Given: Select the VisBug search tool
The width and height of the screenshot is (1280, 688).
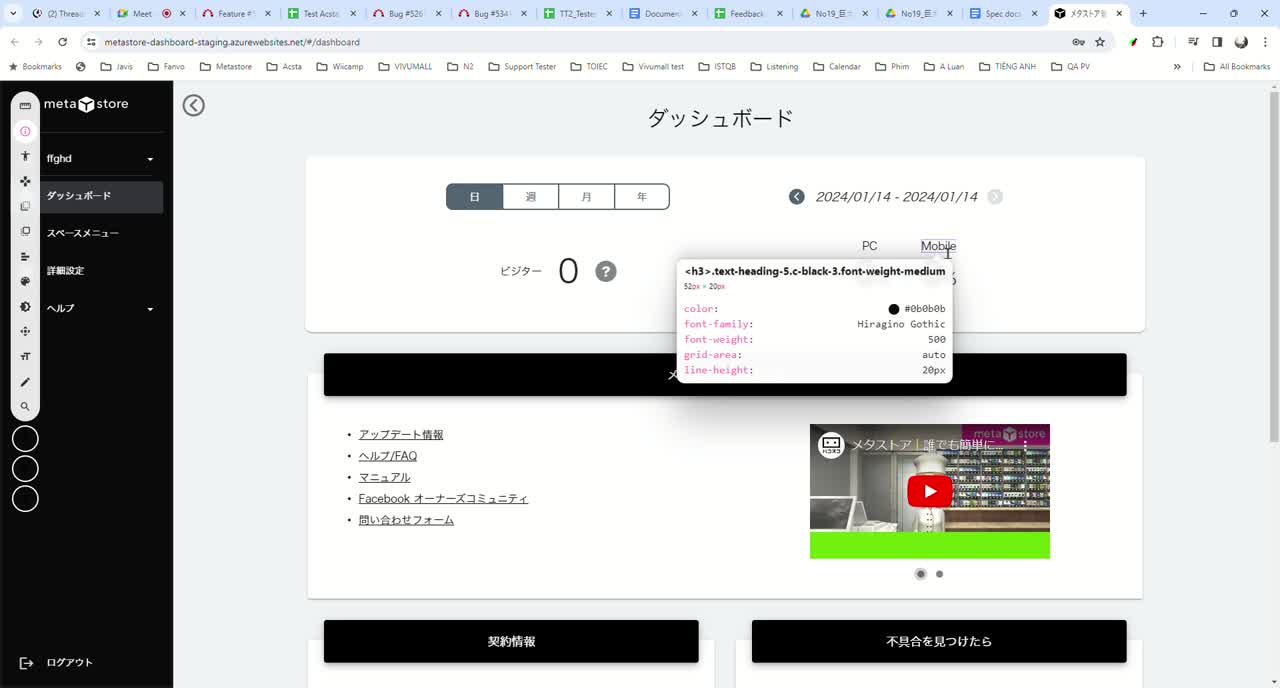Looking at the screenshot, I should coord(25,406).
